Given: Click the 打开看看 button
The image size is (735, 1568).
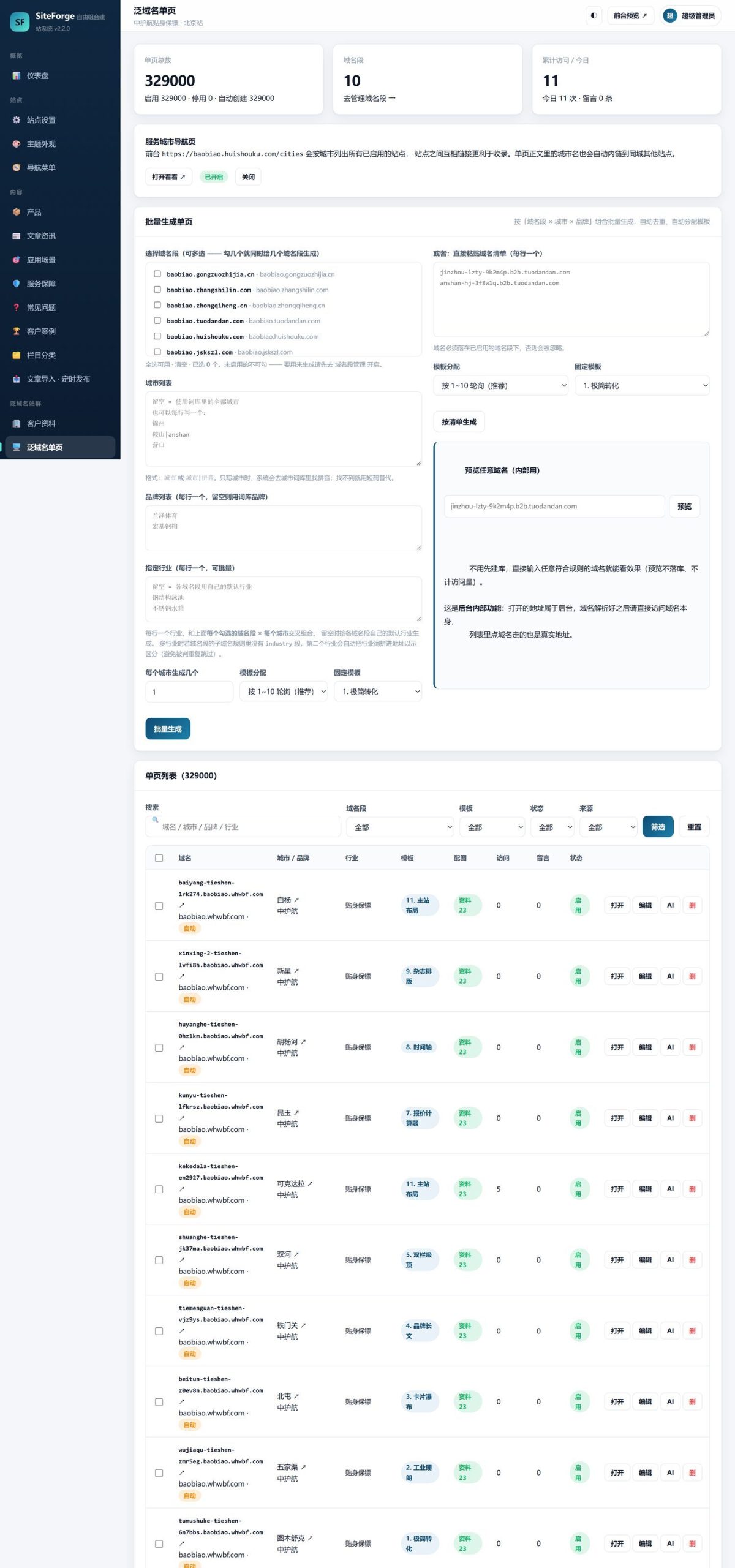Looking at the screenshot, I should pos(168,177).
